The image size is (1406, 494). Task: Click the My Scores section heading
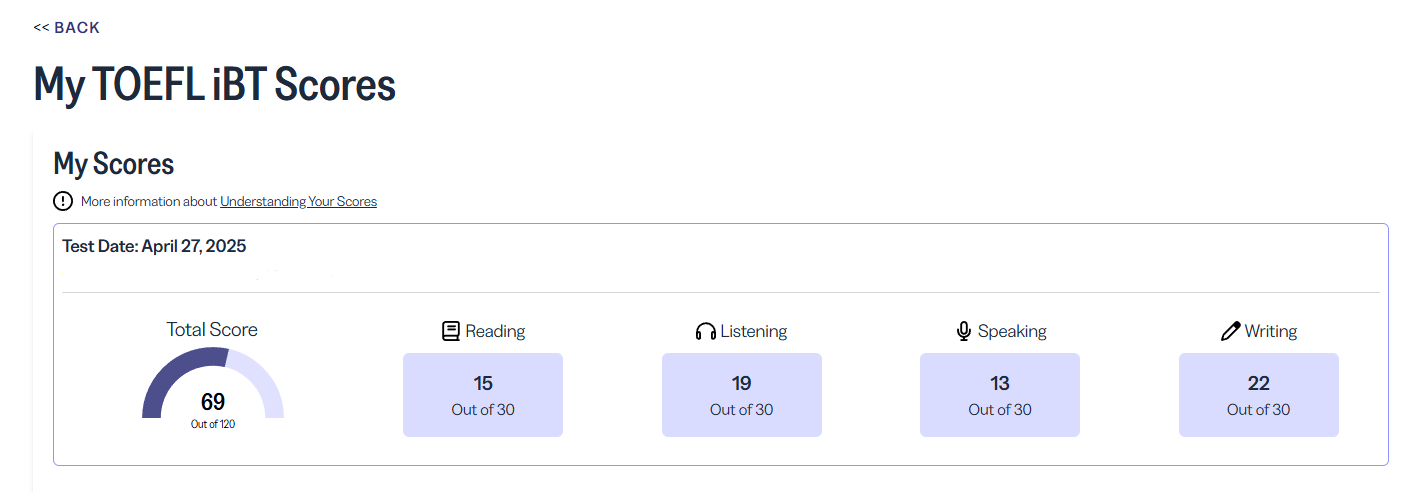tap(114, 164)
